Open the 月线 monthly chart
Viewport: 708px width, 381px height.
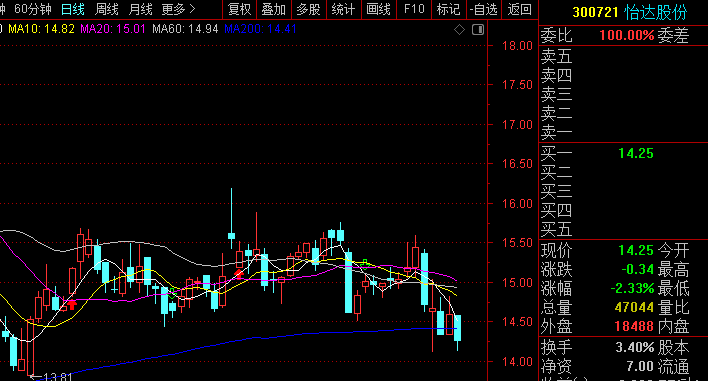(x=140, y=9)
